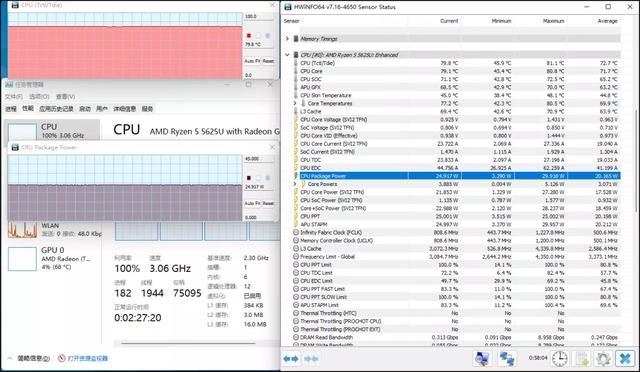640x372 pixels.
Task: Click the HWiNFO log file export icon
Action: click(x=582, y=359)
